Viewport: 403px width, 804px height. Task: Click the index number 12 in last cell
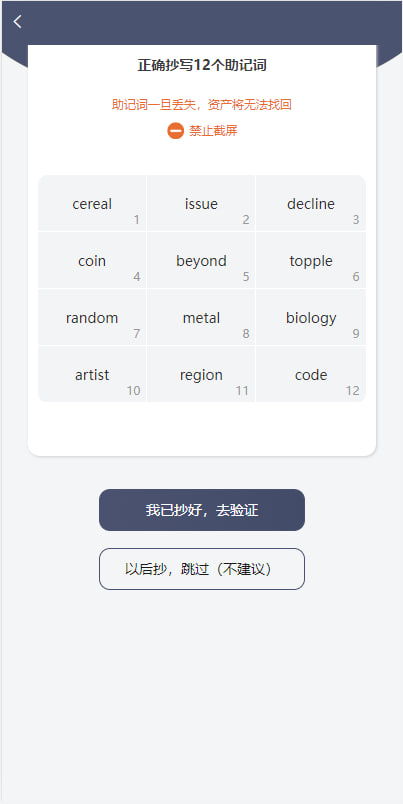(x=352, y=391)
